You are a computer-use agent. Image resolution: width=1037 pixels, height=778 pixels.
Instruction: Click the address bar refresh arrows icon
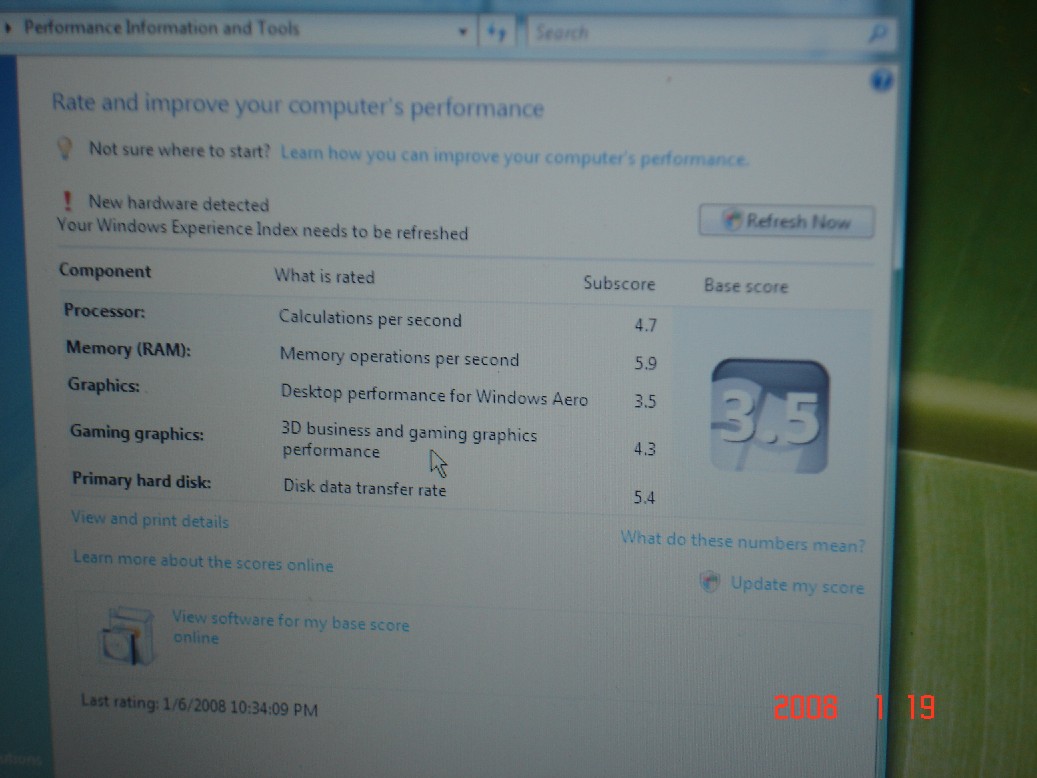(x=496, y=31)
